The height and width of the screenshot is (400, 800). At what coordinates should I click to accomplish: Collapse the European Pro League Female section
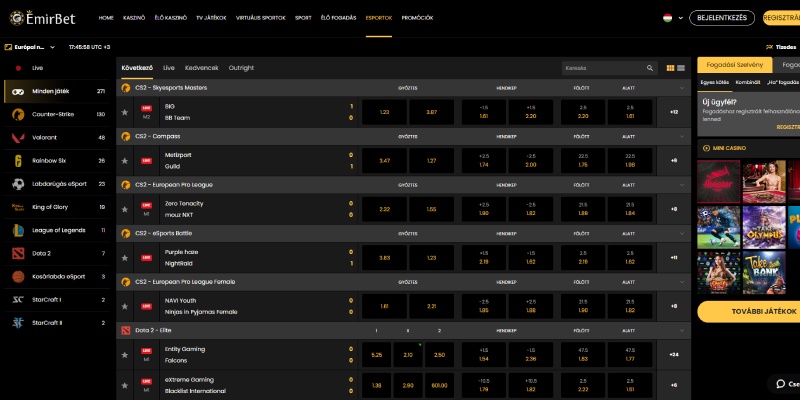click(682, 282)
